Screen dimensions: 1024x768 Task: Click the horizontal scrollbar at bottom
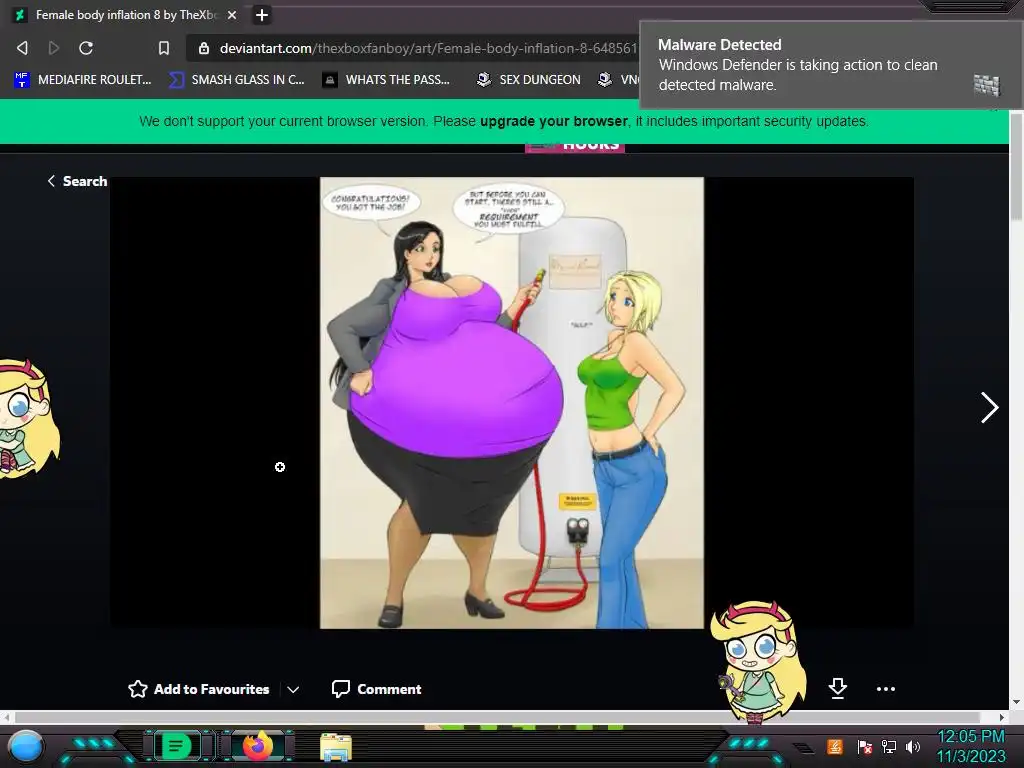coord(500,717)
